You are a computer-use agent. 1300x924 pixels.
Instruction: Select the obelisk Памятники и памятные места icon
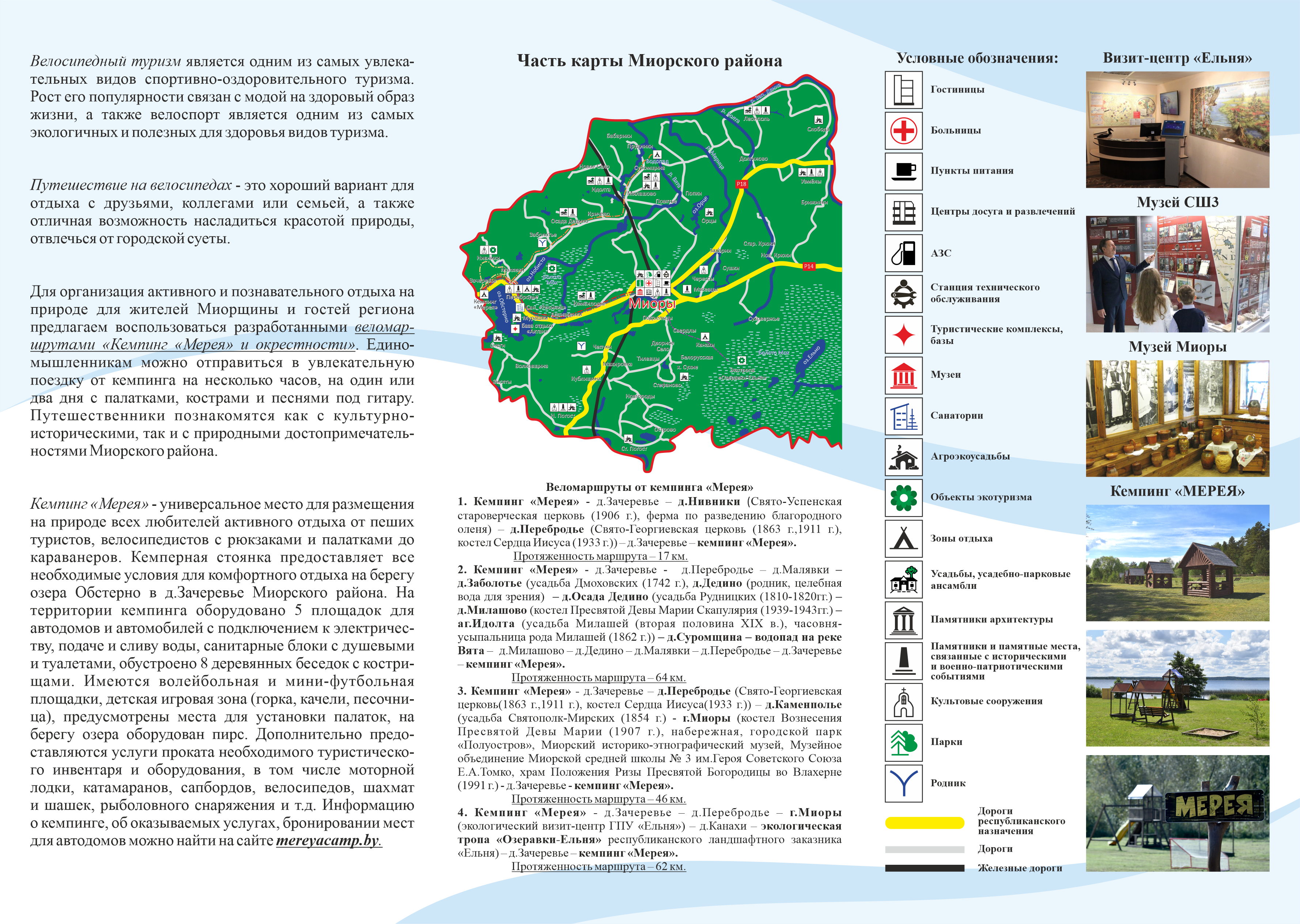coord(903,661)
